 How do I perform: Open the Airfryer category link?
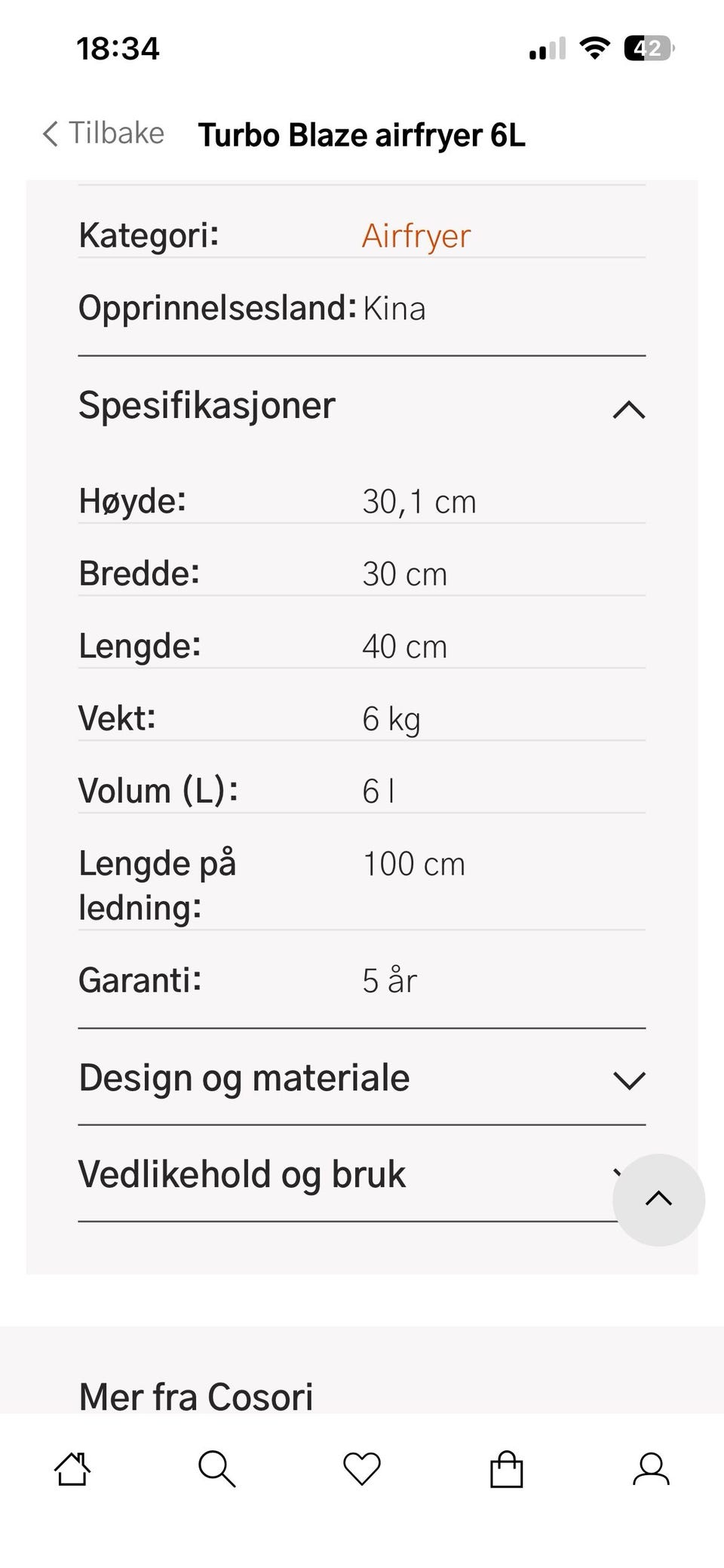point(416,235)
